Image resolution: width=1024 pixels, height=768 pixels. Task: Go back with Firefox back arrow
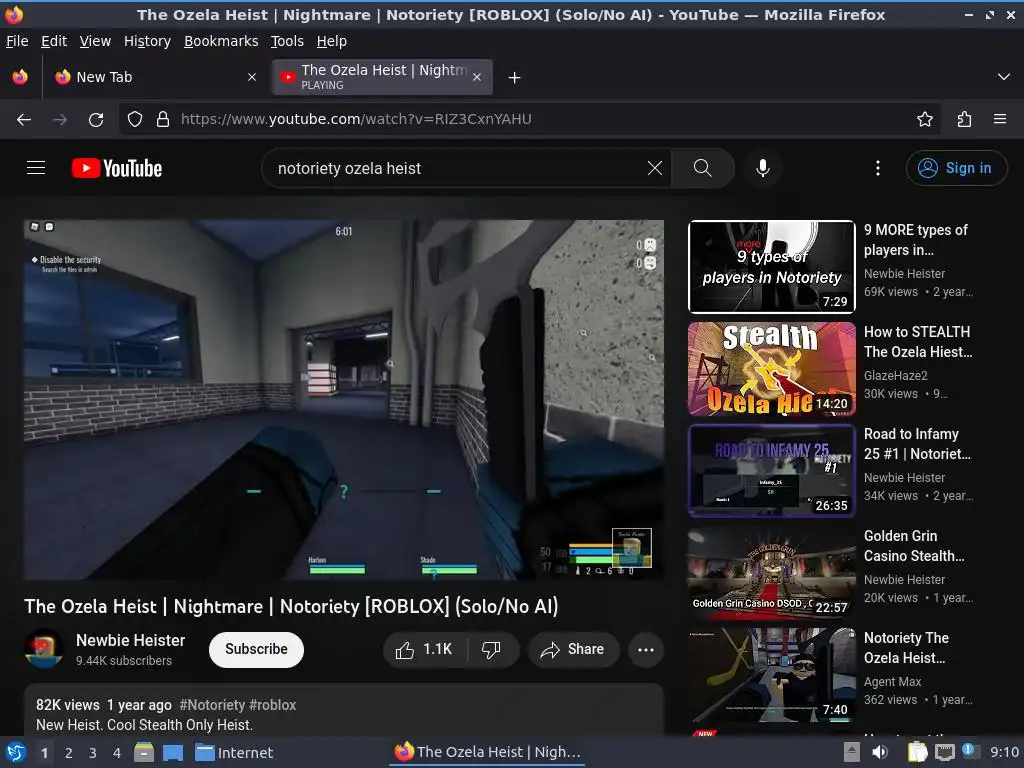click(x=24, y=120)
